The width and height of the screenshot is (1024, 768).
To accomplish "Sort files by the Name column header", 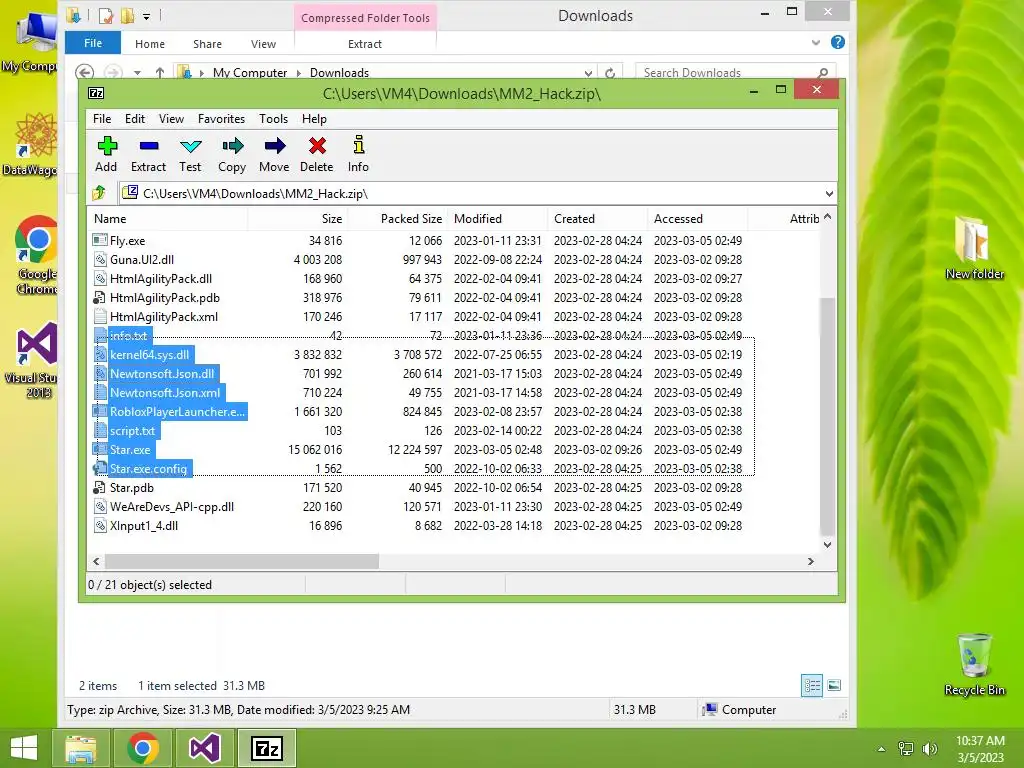I will tap(167, 219).
